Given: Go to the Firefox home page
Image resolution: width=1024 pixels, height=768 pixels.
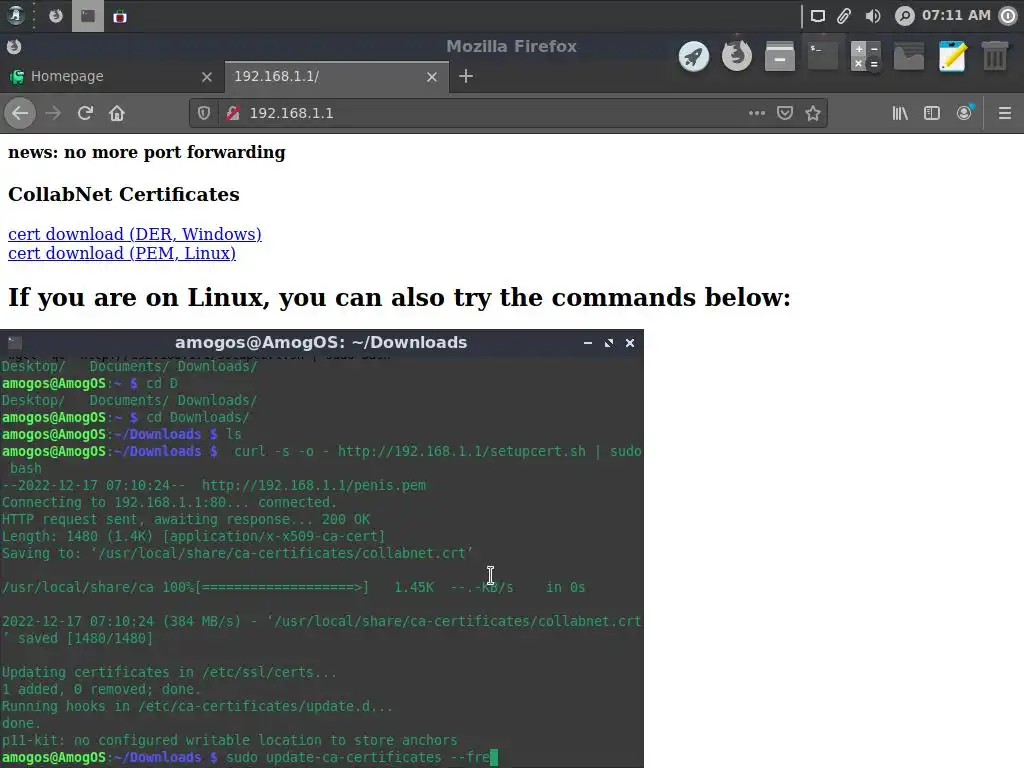Looking at the screenshot, I should pyautogui.click(x=117, y=113).
